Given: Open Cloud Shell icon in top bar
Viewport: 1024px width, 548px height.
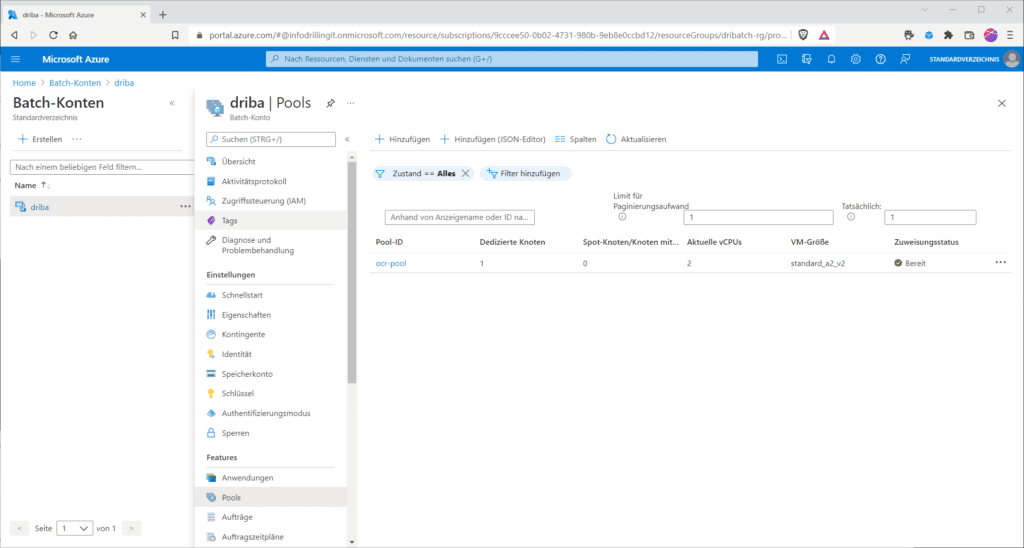Looking at the screenshot, I should coord(782,59).
